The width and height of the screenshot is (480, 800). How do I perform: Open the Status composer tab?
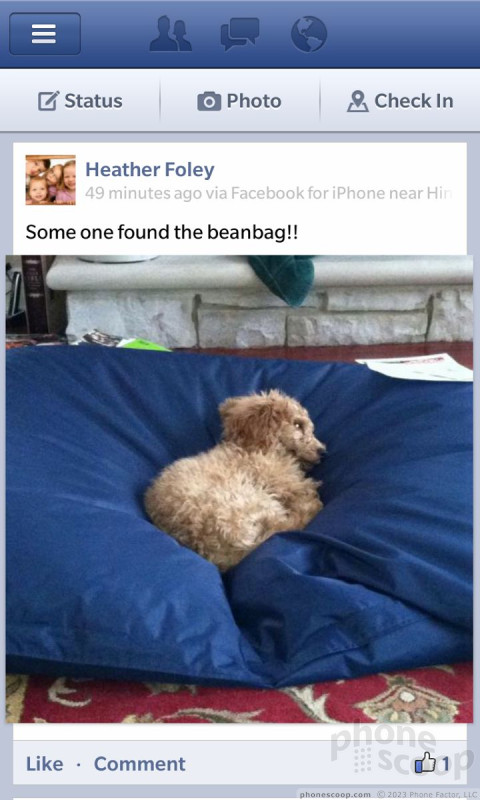[80, 101]
